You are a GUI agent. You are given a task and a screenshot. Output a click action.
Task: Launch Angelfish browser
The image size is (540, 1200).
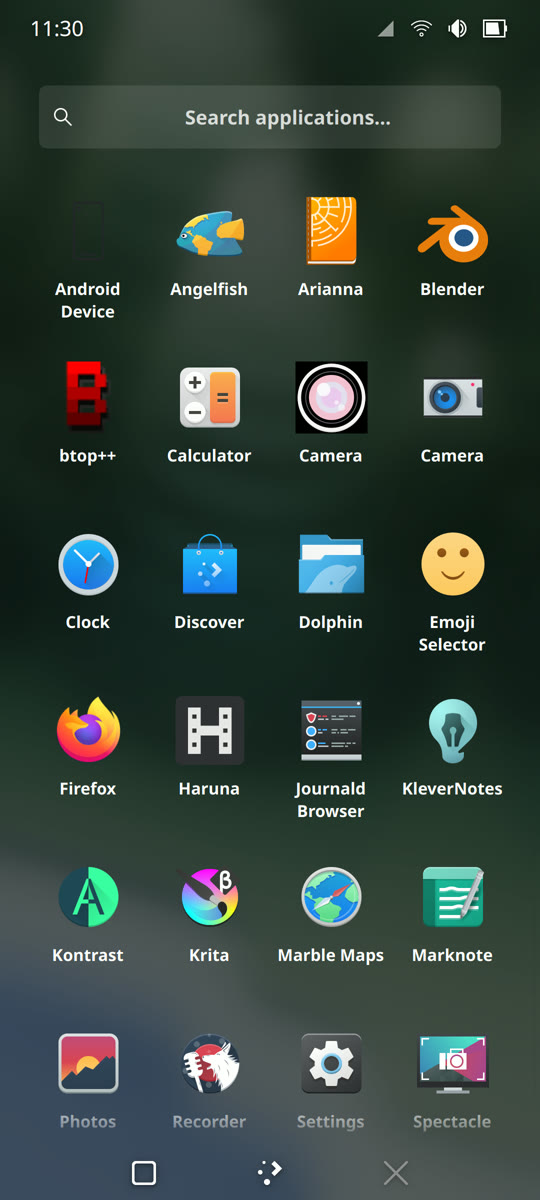click(x=209, y=248)
